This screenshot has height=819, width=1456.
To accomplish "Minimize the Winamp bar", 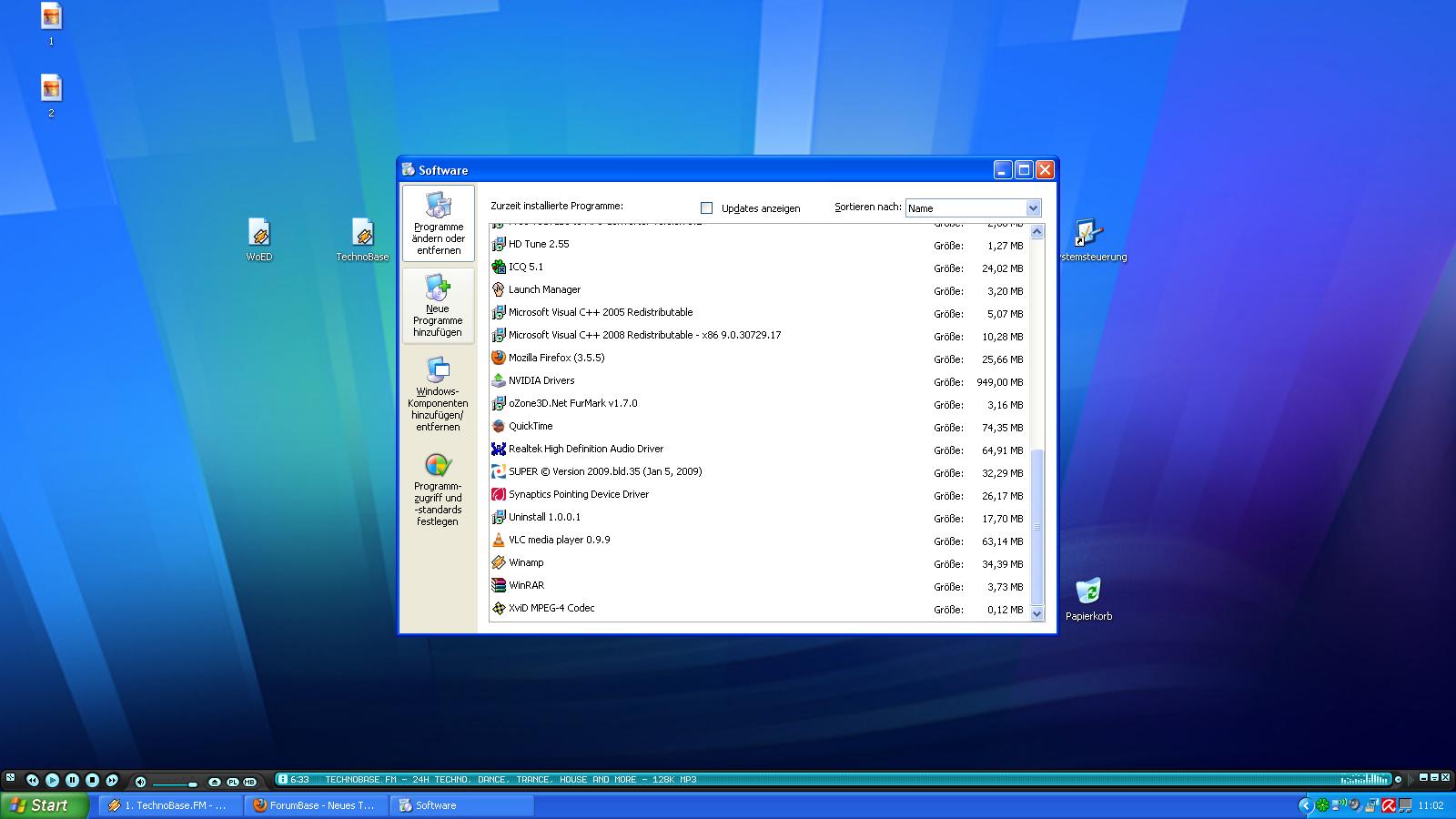I will pos(1423,778).
